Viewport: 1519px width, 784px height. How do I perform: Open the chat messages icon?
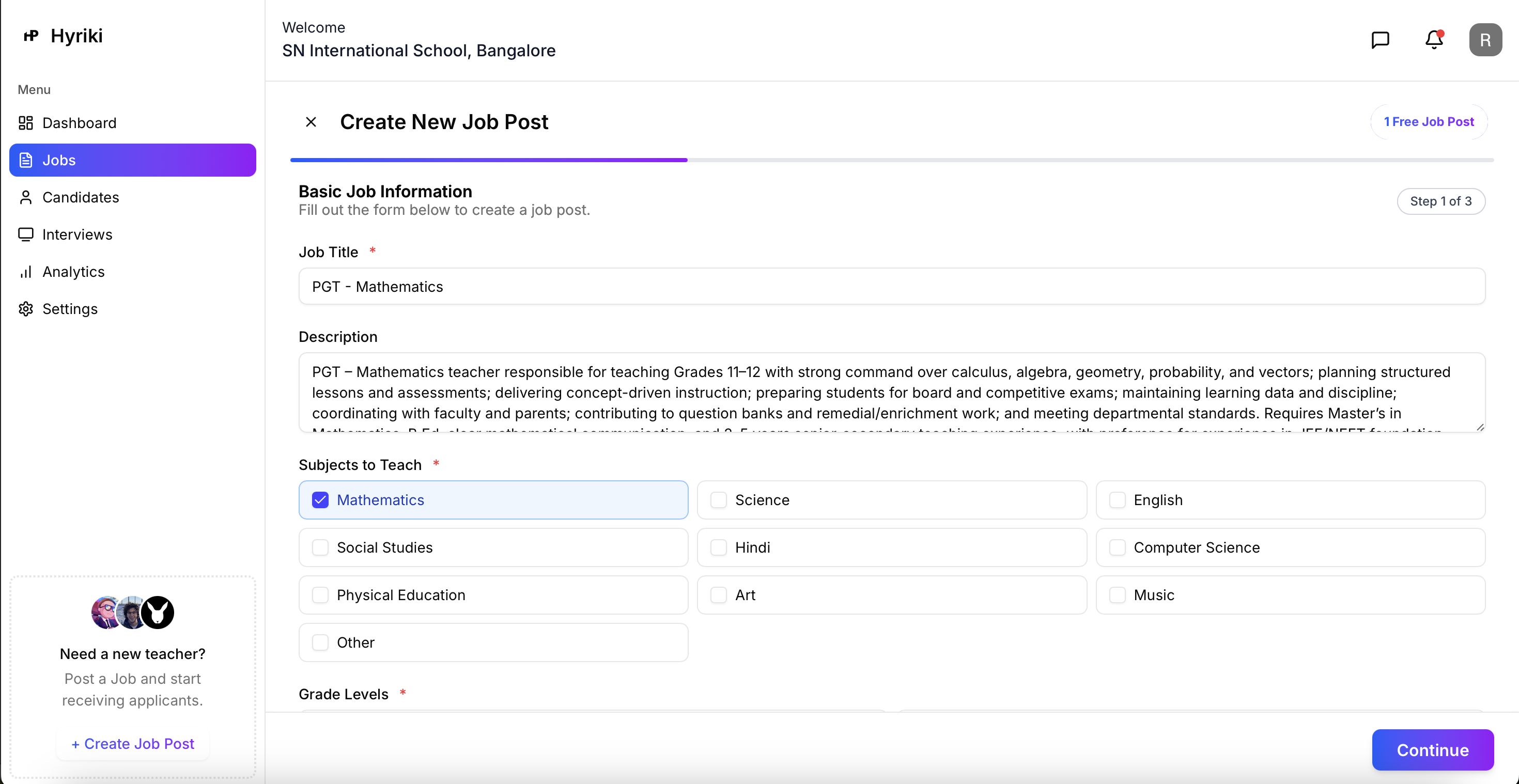click(x=1381, y=39)
